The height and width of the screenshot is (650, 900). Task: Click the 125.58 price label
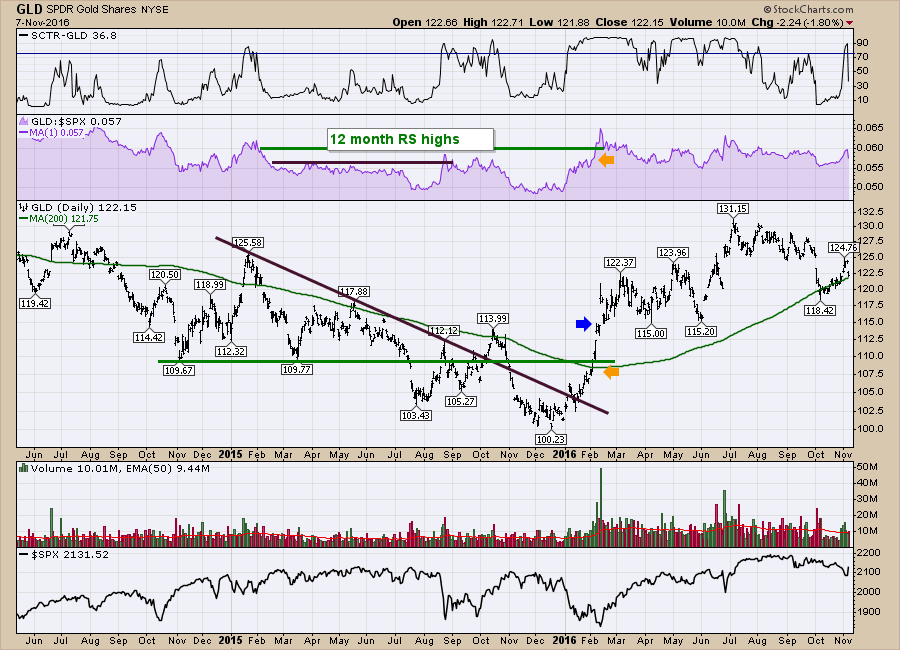[x=248, y=243]
